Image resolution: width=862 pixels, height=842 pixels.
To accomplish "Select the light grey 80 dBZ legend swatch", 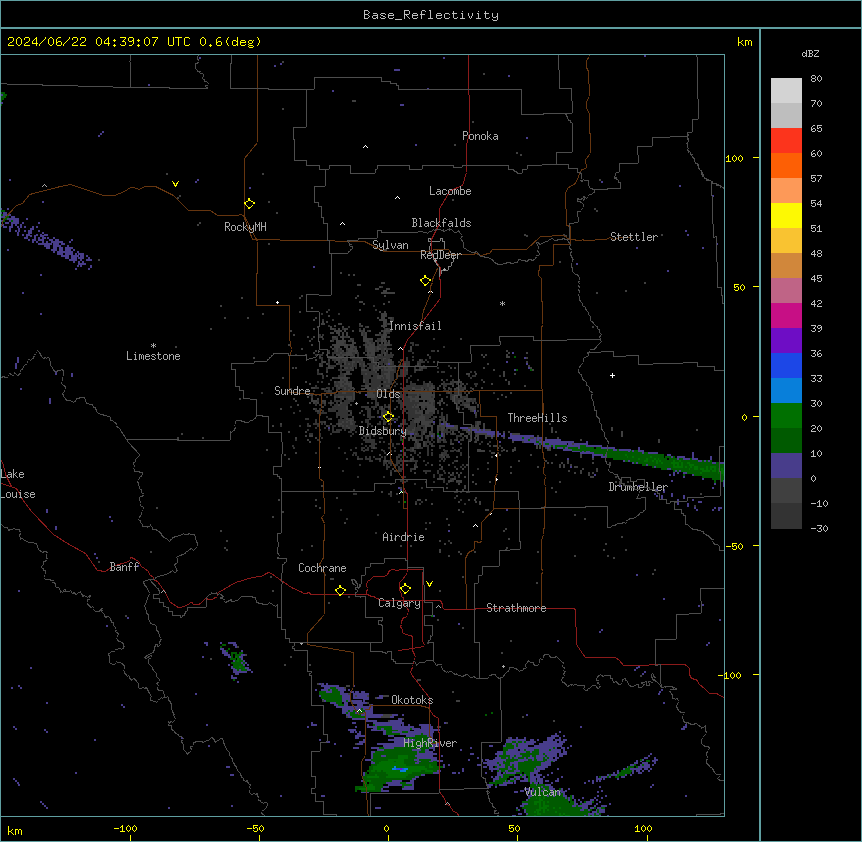I will point(786,90).
